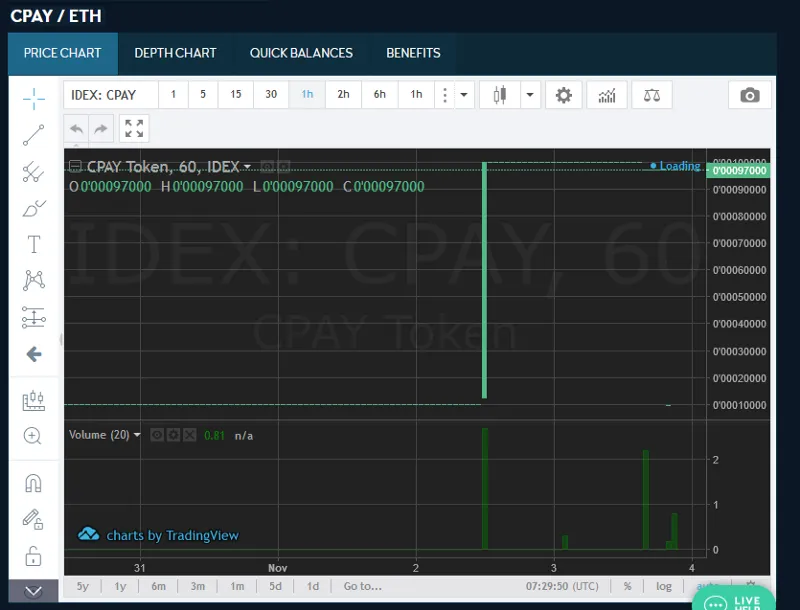Set the range to 3m
This screenshot has width=800, height=610.
pyautogui.click(x=198, y=587)
